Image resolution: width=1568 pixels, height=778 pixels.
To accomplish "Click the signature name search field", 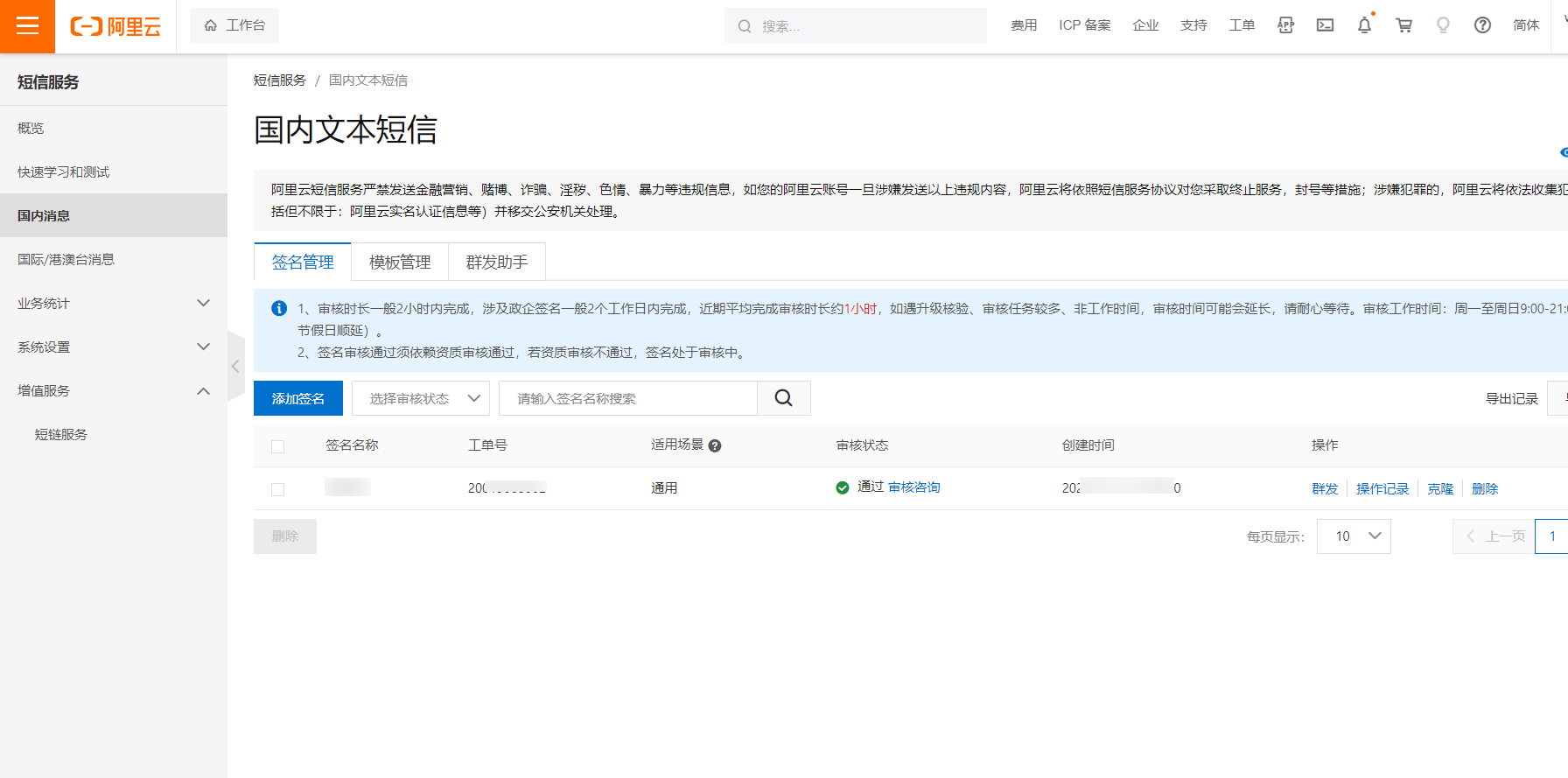I will [627, 398].
